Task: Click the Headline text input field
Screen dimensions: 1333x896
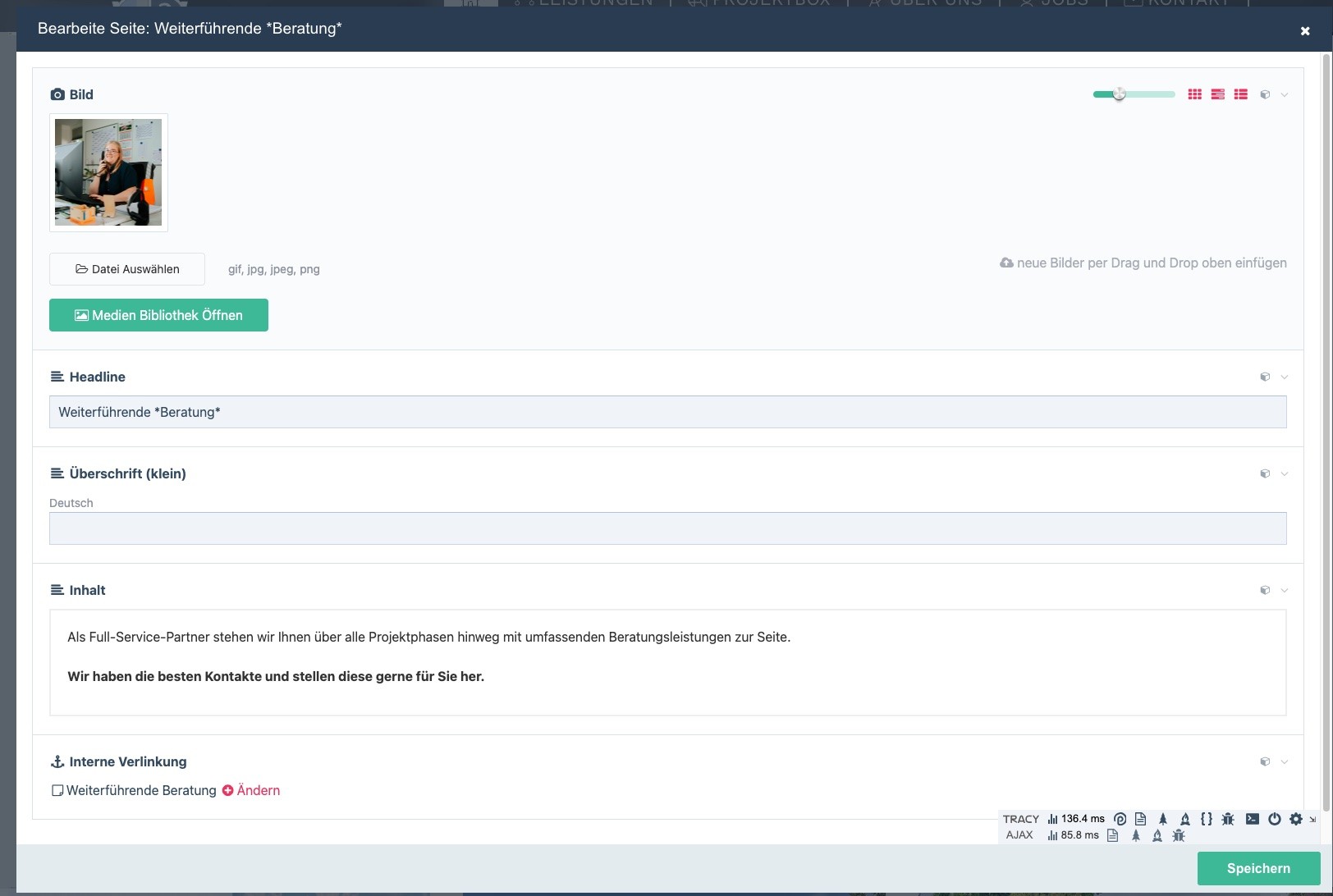Action: click(x=667, y=412)
